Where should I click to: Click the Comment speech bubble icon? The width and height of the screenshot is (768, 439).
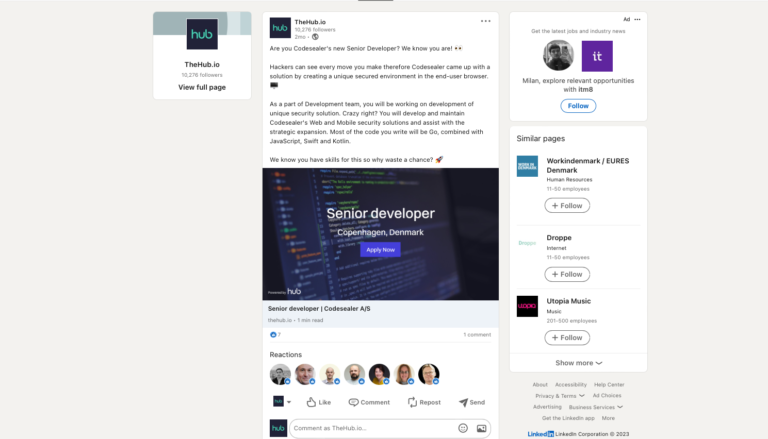[x=353, y=402]
